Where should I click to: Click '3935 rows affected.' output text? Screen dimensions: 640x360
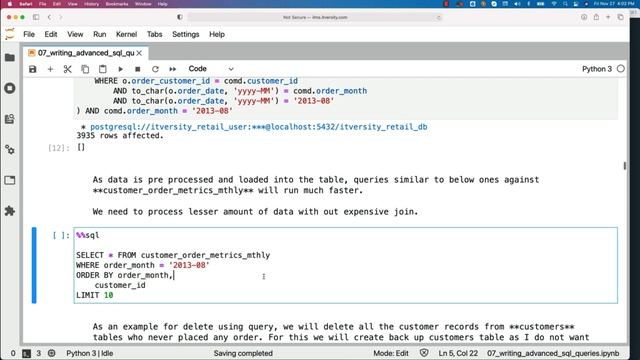[120, 136]
